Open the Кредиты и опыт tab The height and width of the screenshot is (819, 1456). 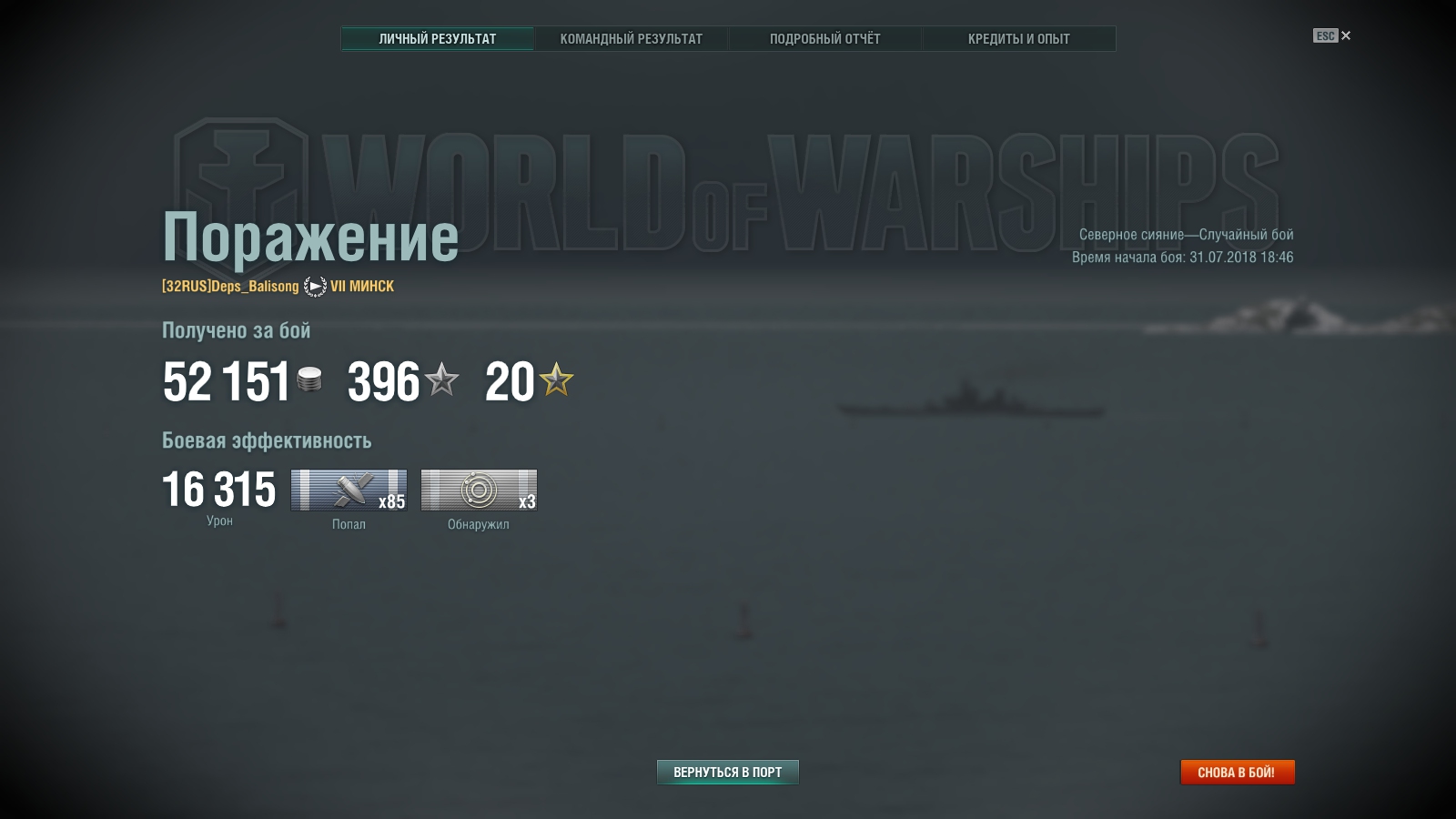(x=1018, y=39)
